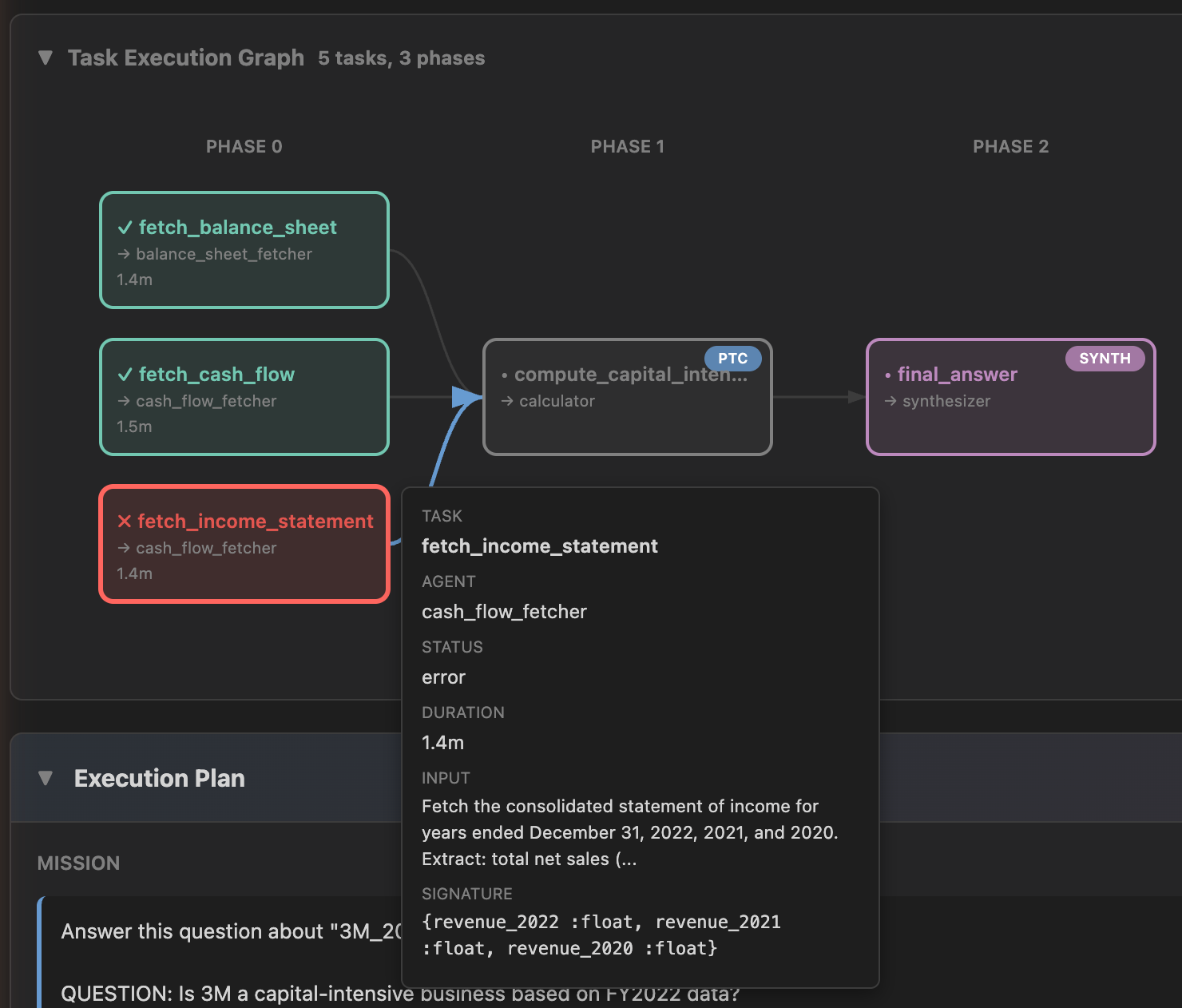The height and width of the screenshot is (1008, 1182).
Task: Click the arrow icon beside balance_sheet_fetcher
Action: pyautogui.click(x=125, y=254)
